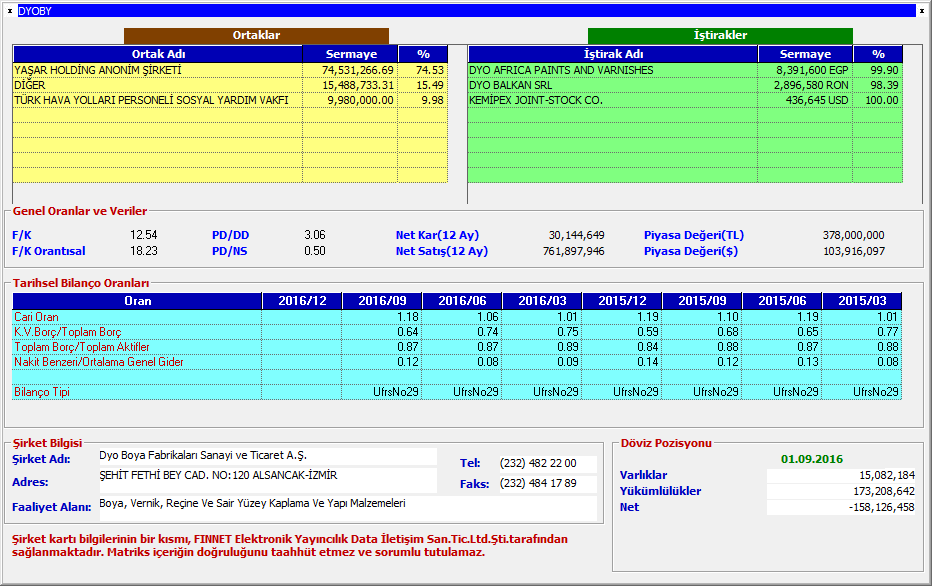
Task: Click the 15.49 share percentage
Action: (x=430, y=85)
